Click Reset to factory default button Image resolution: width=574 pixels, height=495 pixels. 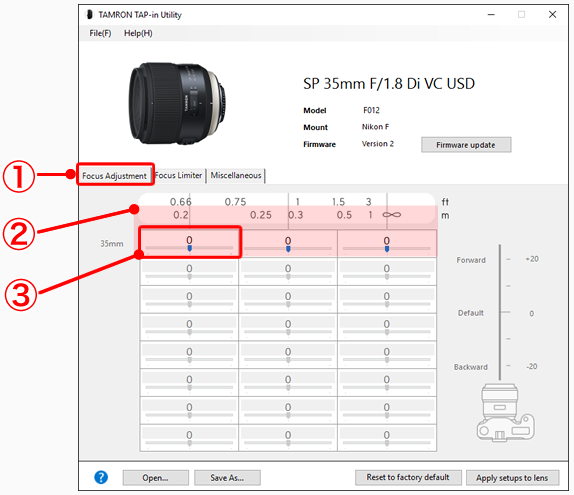tap(408, 477)
